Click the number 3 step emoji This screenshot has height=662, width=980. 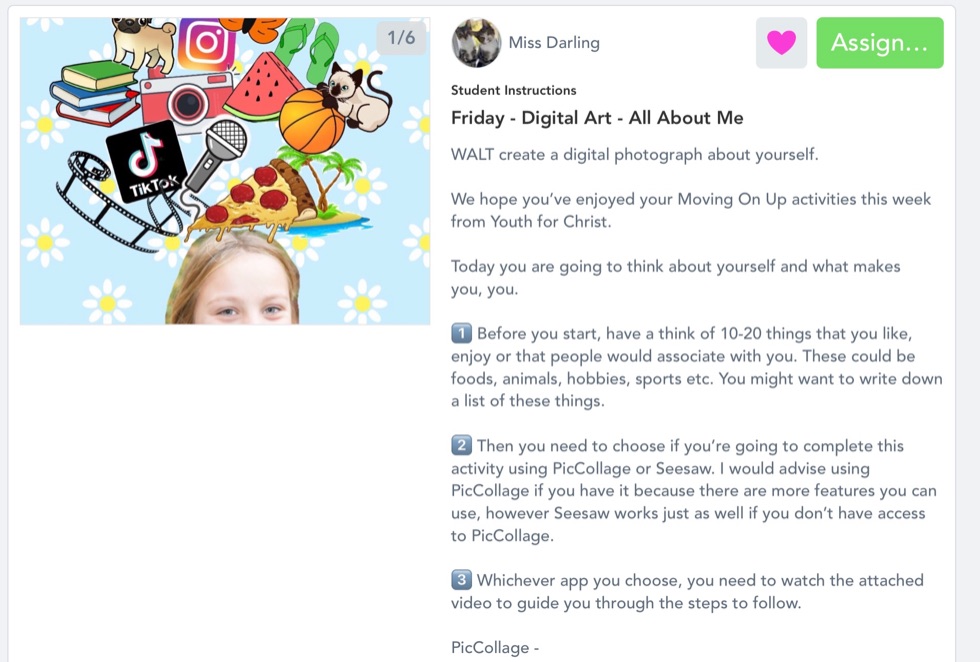coord(461,580)
